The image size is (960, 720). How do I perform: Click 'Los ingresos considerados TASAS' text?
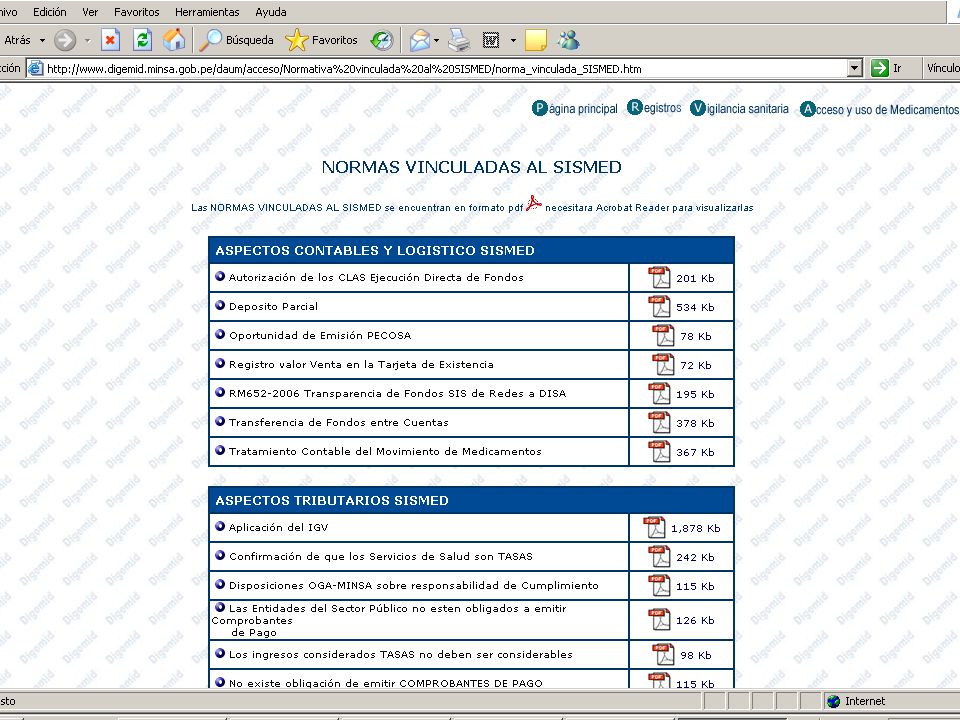click(400, 654)
